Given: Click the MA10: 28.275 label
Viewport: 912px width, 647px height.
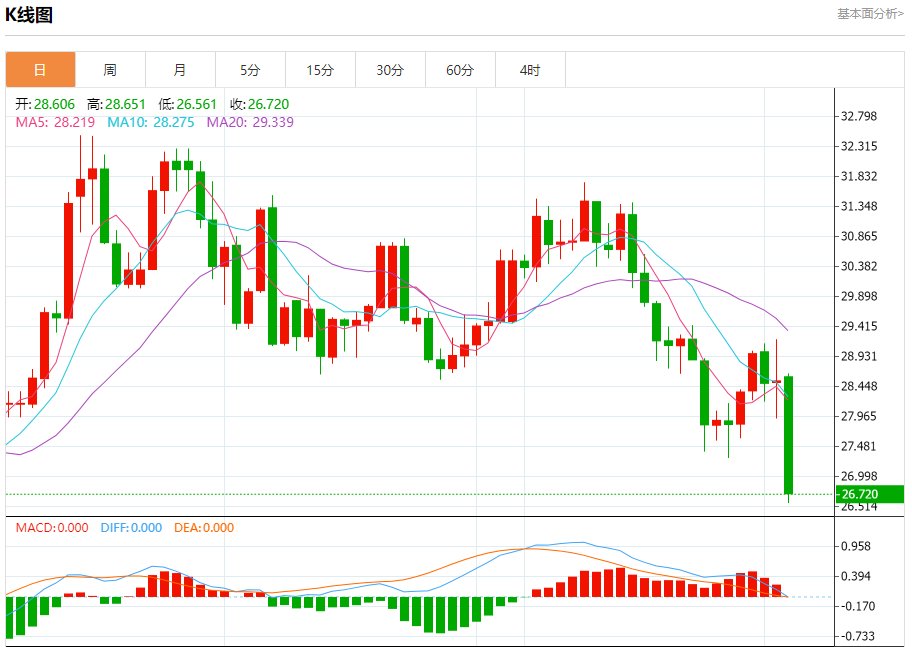Looking at the screenshot, I should coord(151,122).
